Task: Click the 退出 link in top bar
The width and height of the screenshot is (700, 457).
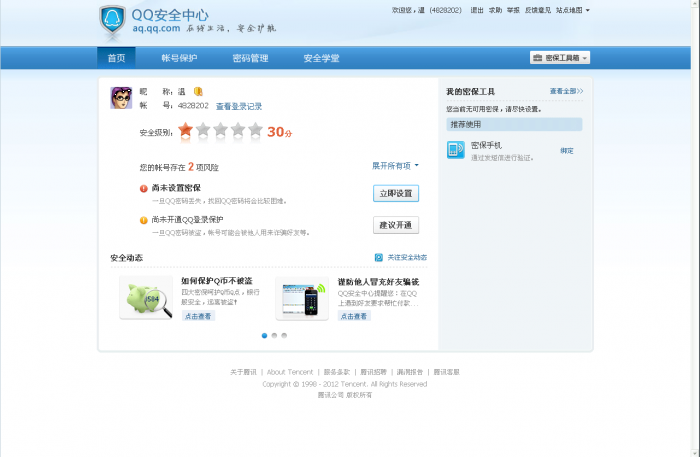Action: click(x=477, y=10)
